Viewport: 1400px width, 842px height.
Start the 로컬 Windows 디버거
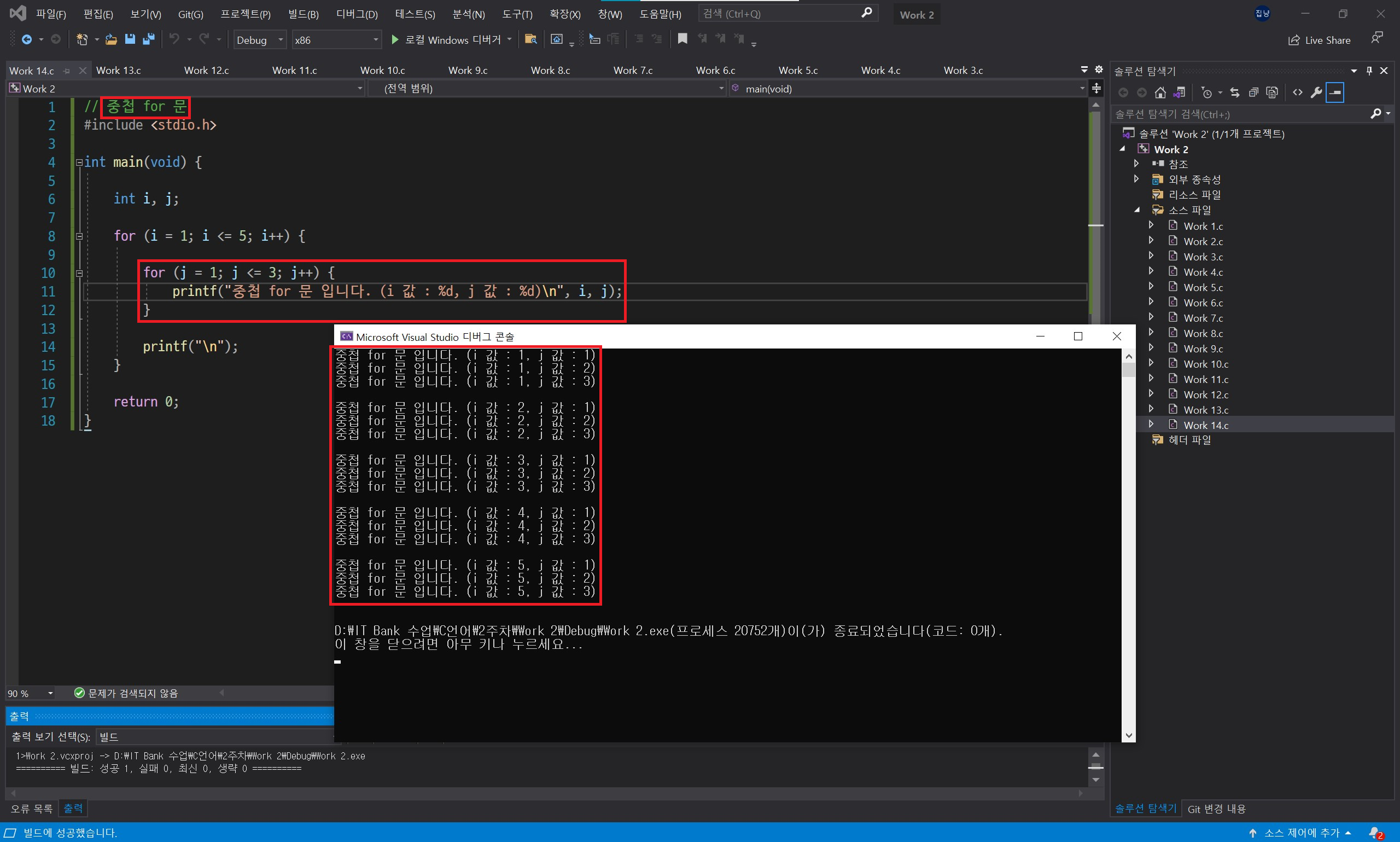tap(447, 40)
